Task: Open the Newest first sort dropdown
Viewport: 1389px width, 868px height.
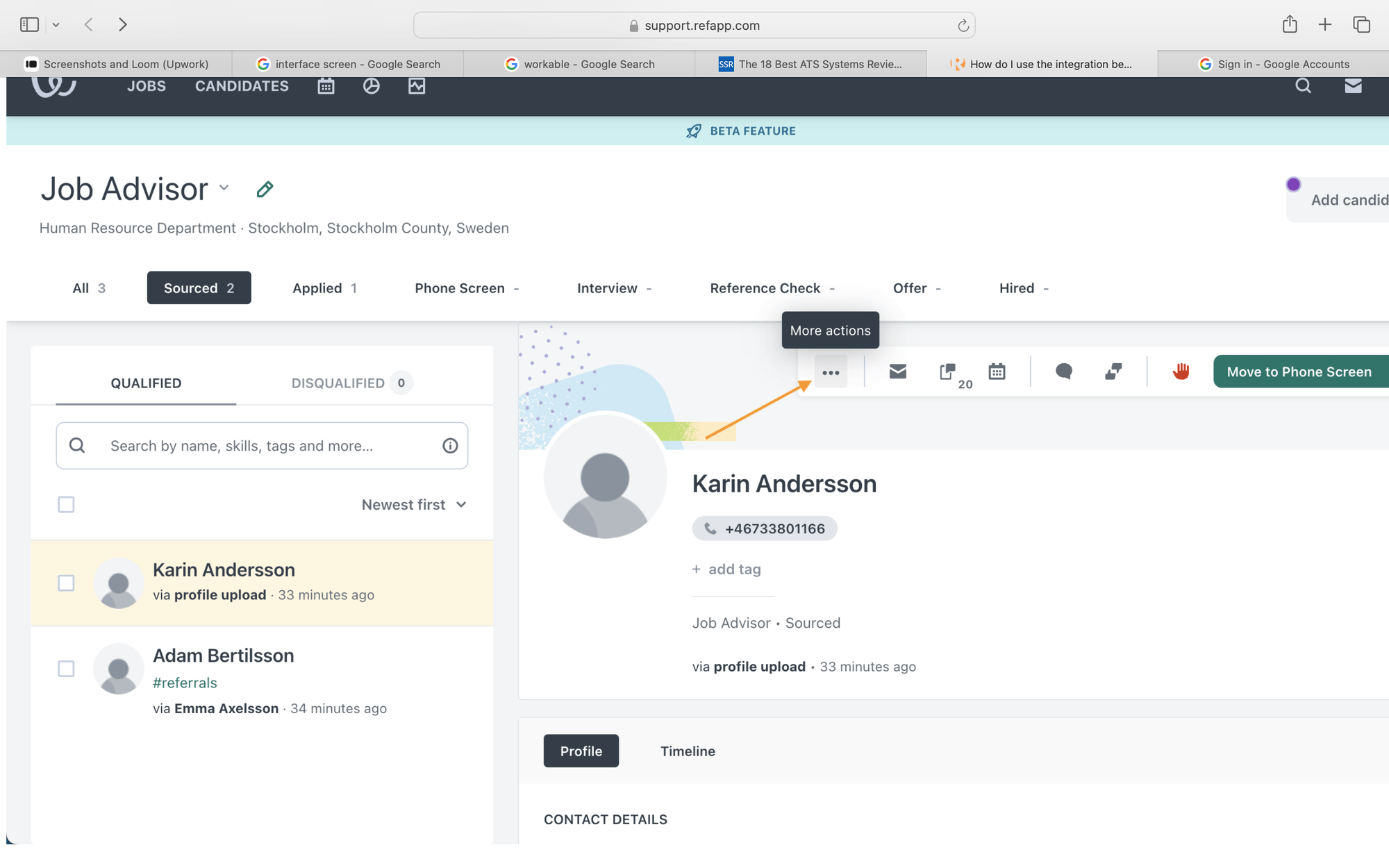Action: [x=414, y=505]
